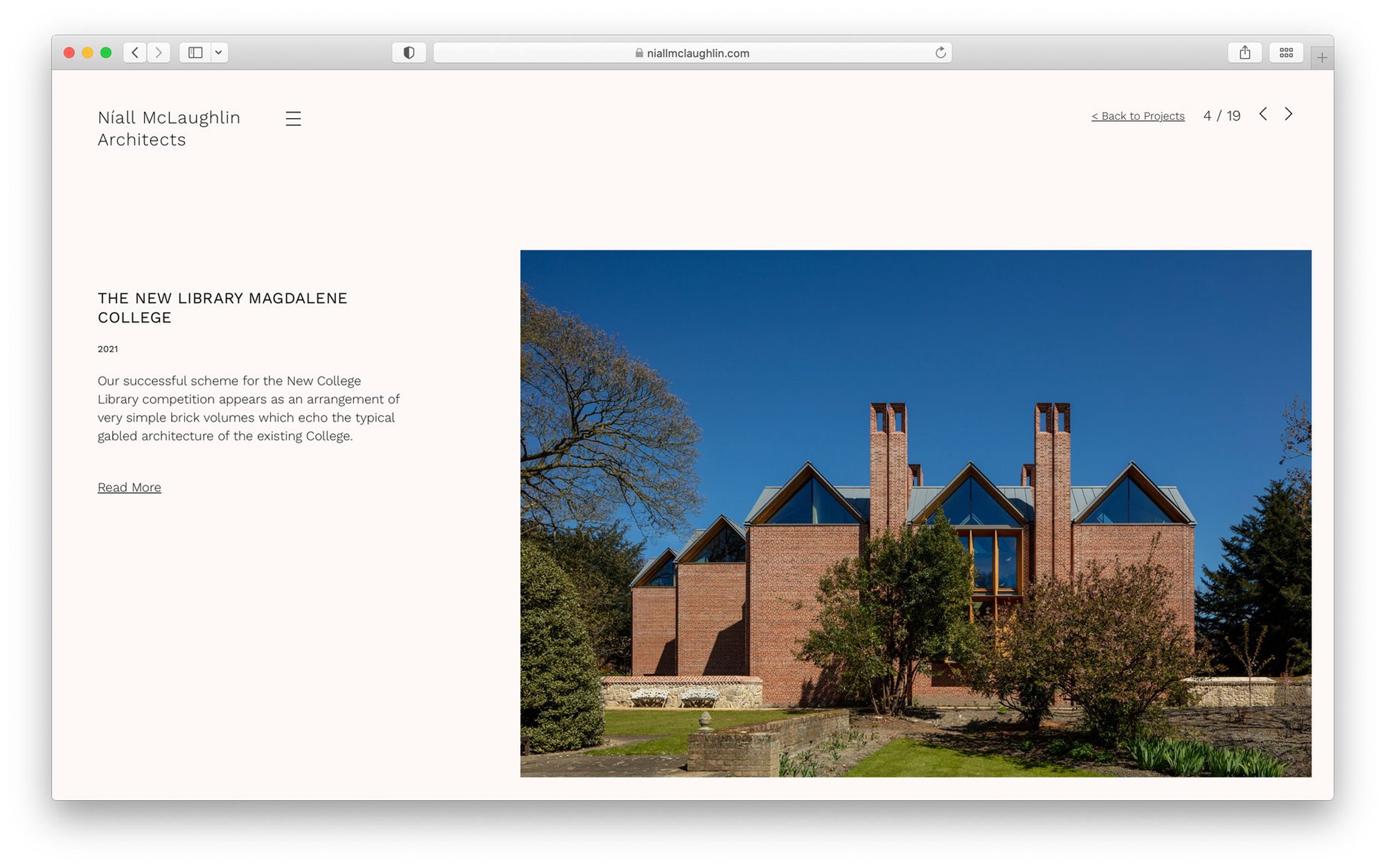
Task: Show the tab overview grid icon
Action: [1286, 53]
